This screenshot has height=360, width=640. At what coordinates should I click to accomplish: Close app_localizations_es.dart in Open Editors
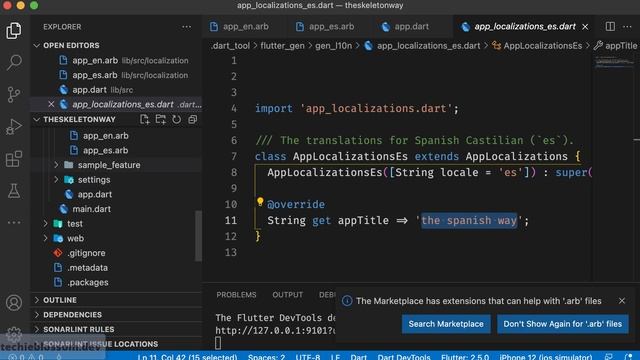click(x=51, y=104)
